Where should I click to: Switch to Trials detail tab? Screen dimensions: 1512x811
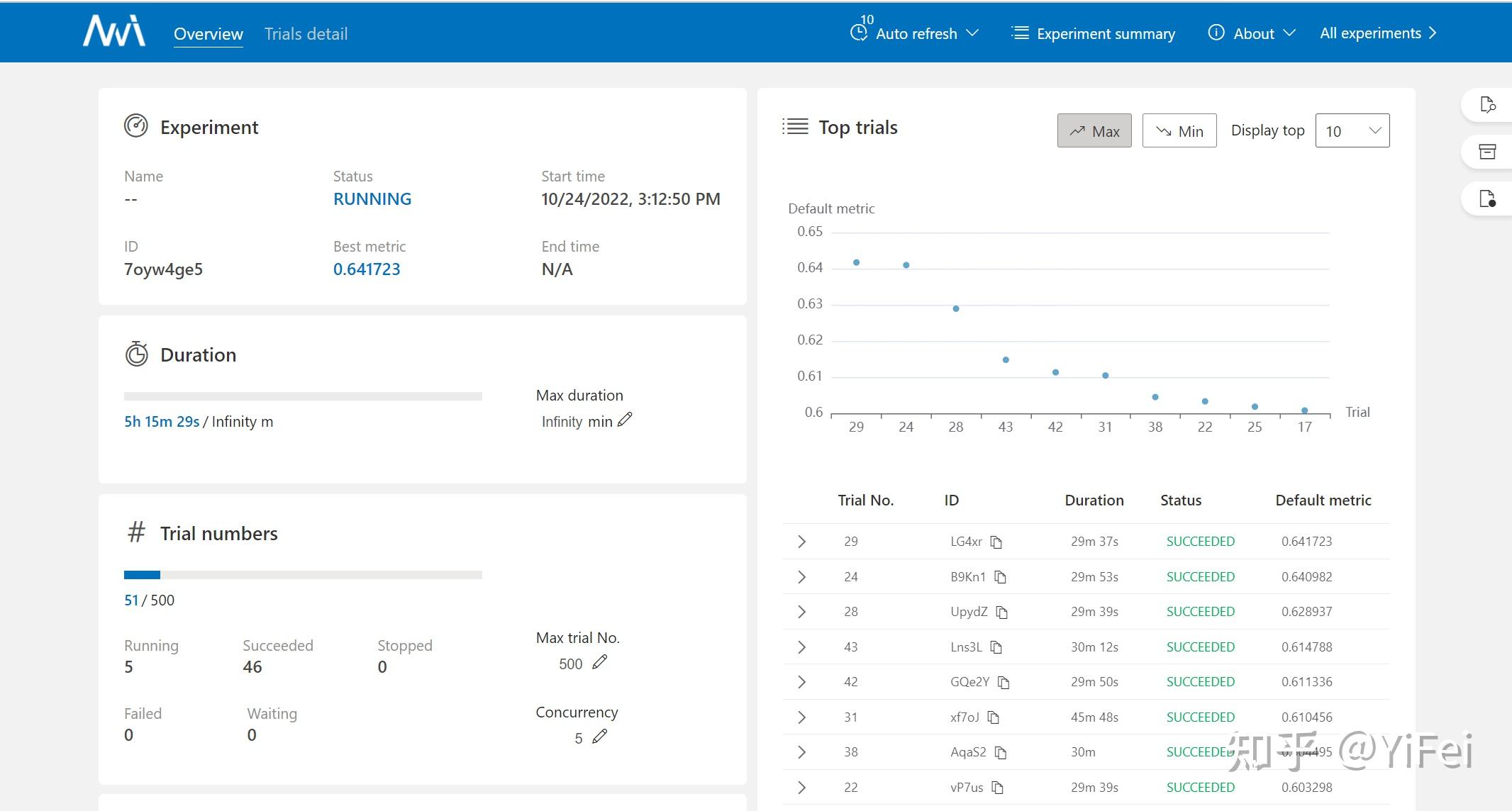coord(306,34)
